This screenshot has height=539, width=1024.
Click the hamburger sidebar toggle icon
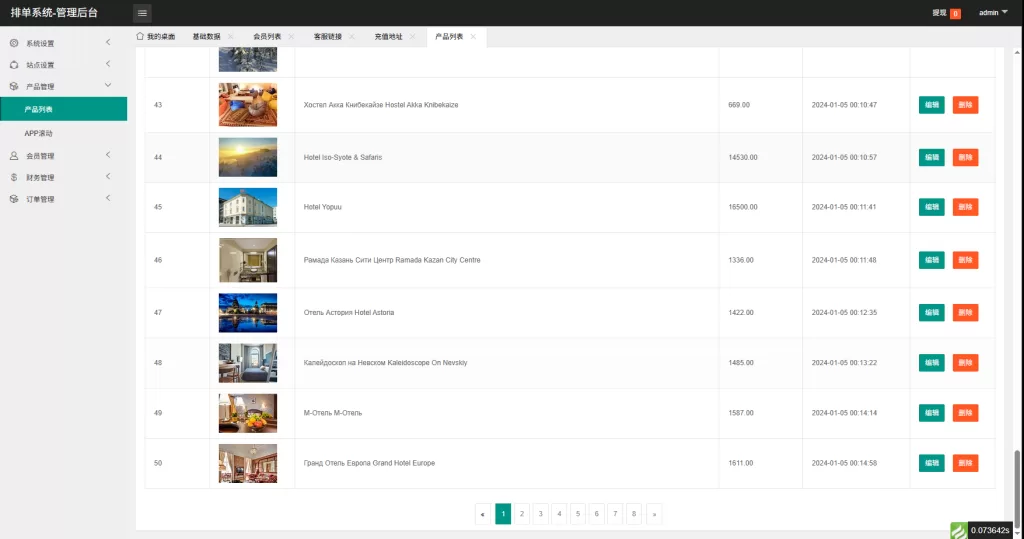click(x=143, y=13)
